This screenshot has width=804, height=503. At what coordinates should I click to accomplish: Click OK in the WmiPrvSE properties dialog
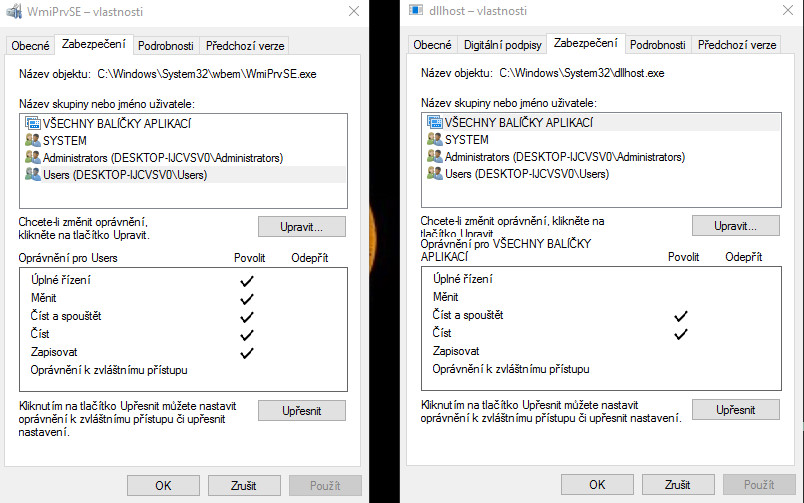tap(163, 485)
